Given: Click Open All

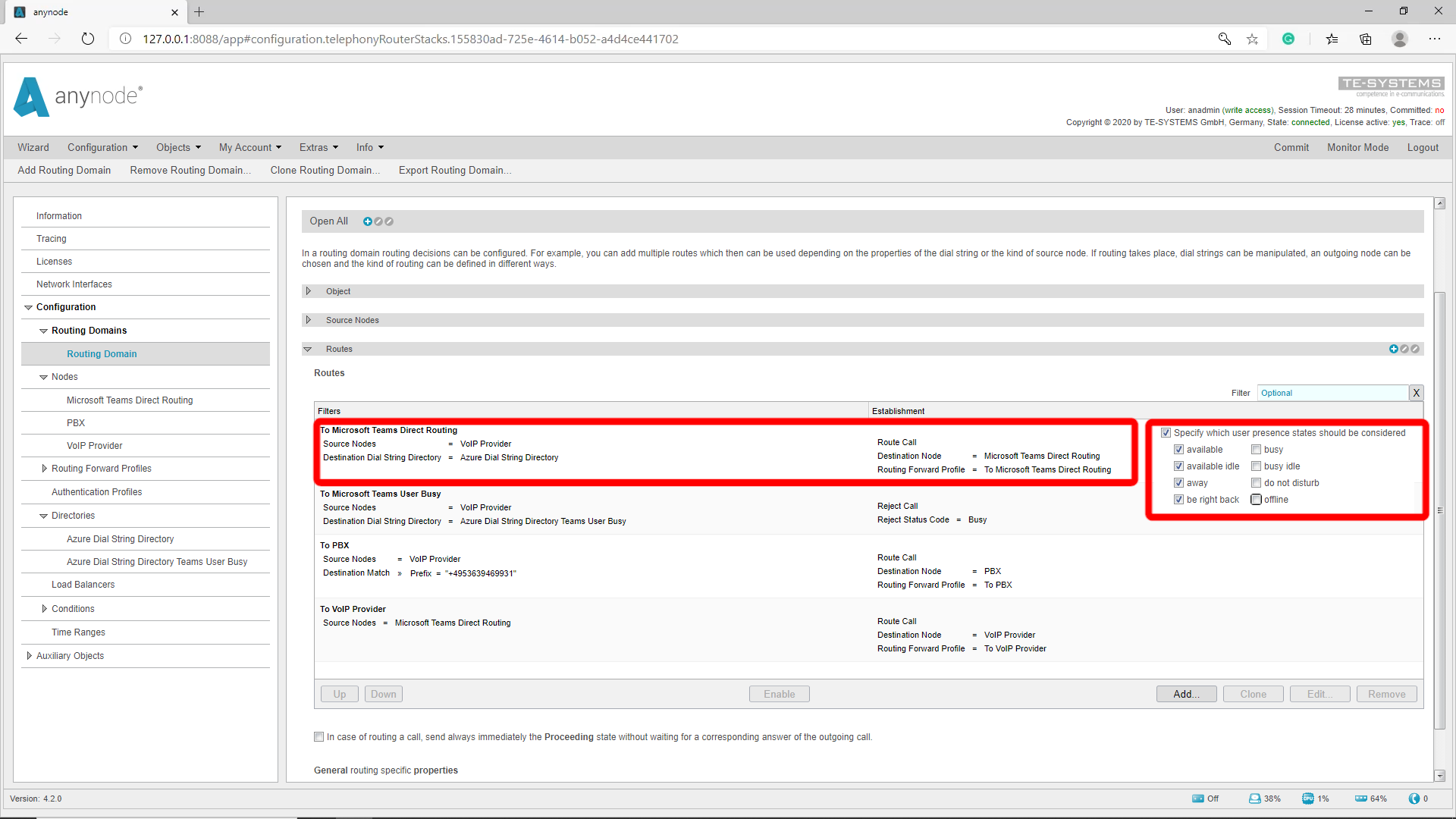Looking at the screenshot, I should (329, 221).
